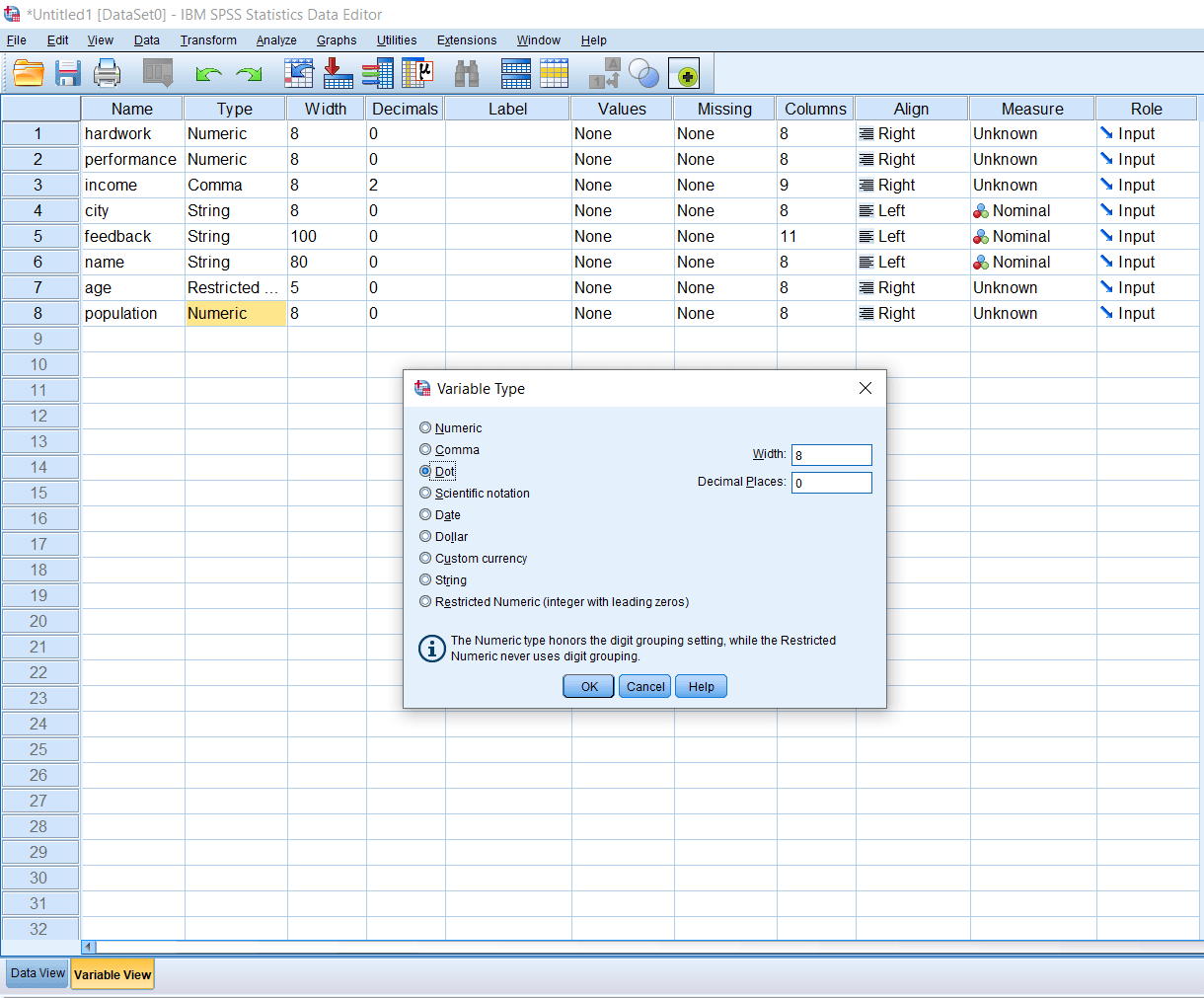Select the Dollar radio button
This screenshot has width=1204, height=998.
[425, 536]
